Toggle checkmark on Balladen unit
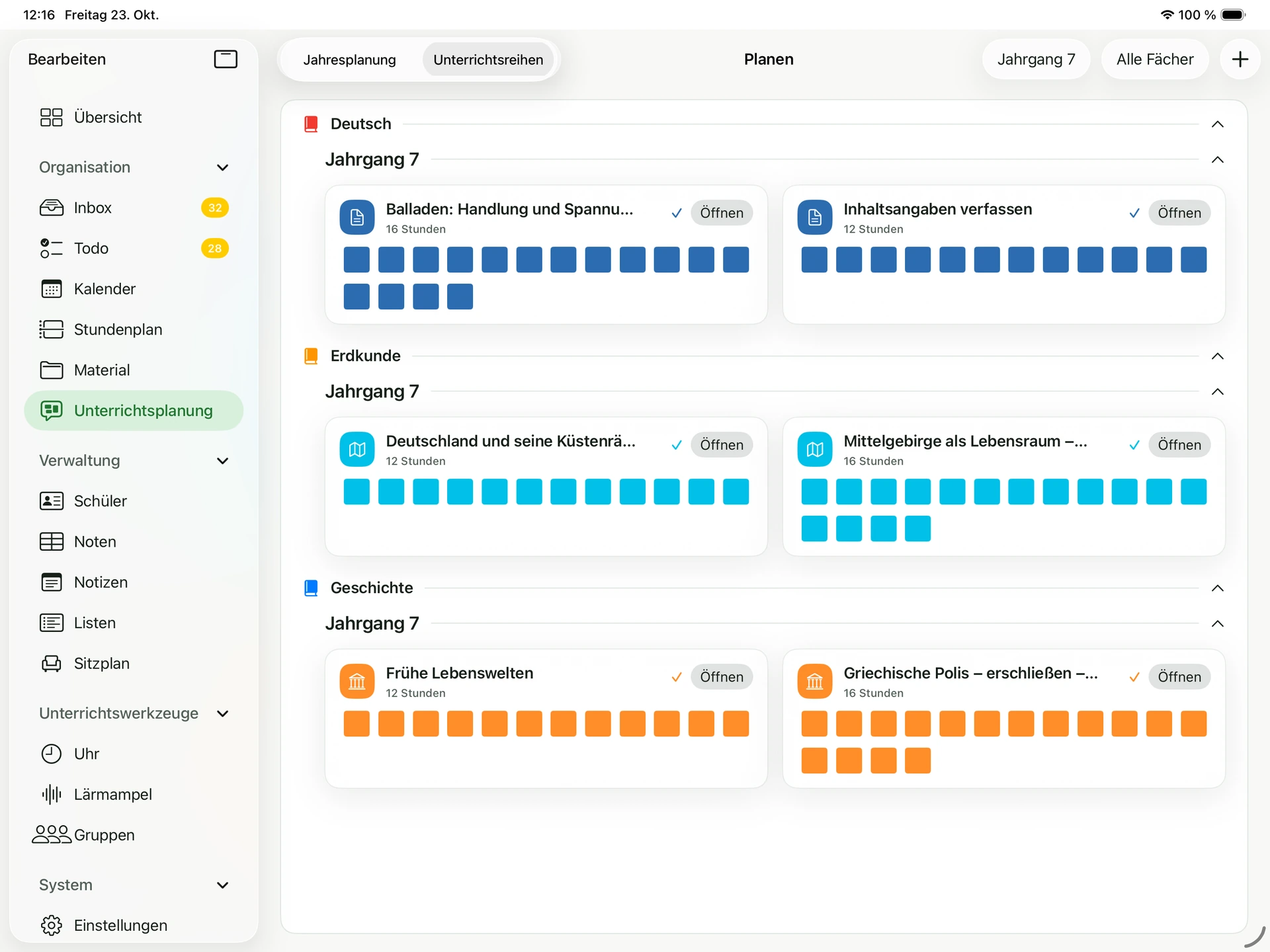1270x952 pixels. point(676,213)
